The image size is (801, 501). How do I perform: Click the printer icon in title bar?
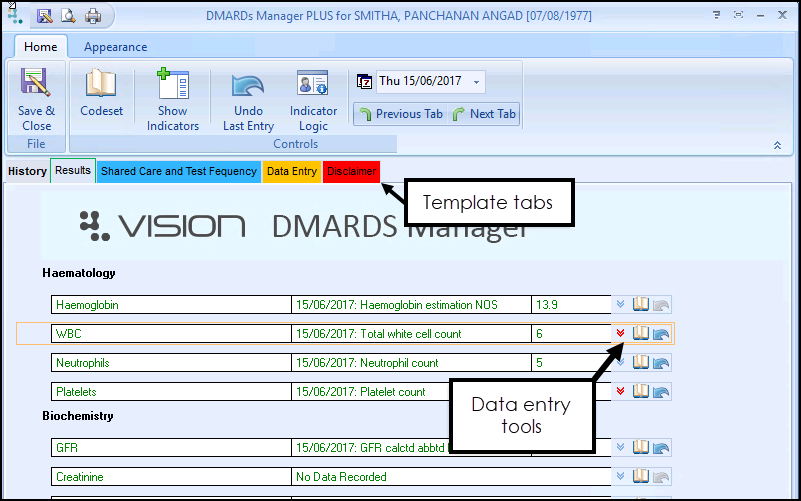point(93,16)
